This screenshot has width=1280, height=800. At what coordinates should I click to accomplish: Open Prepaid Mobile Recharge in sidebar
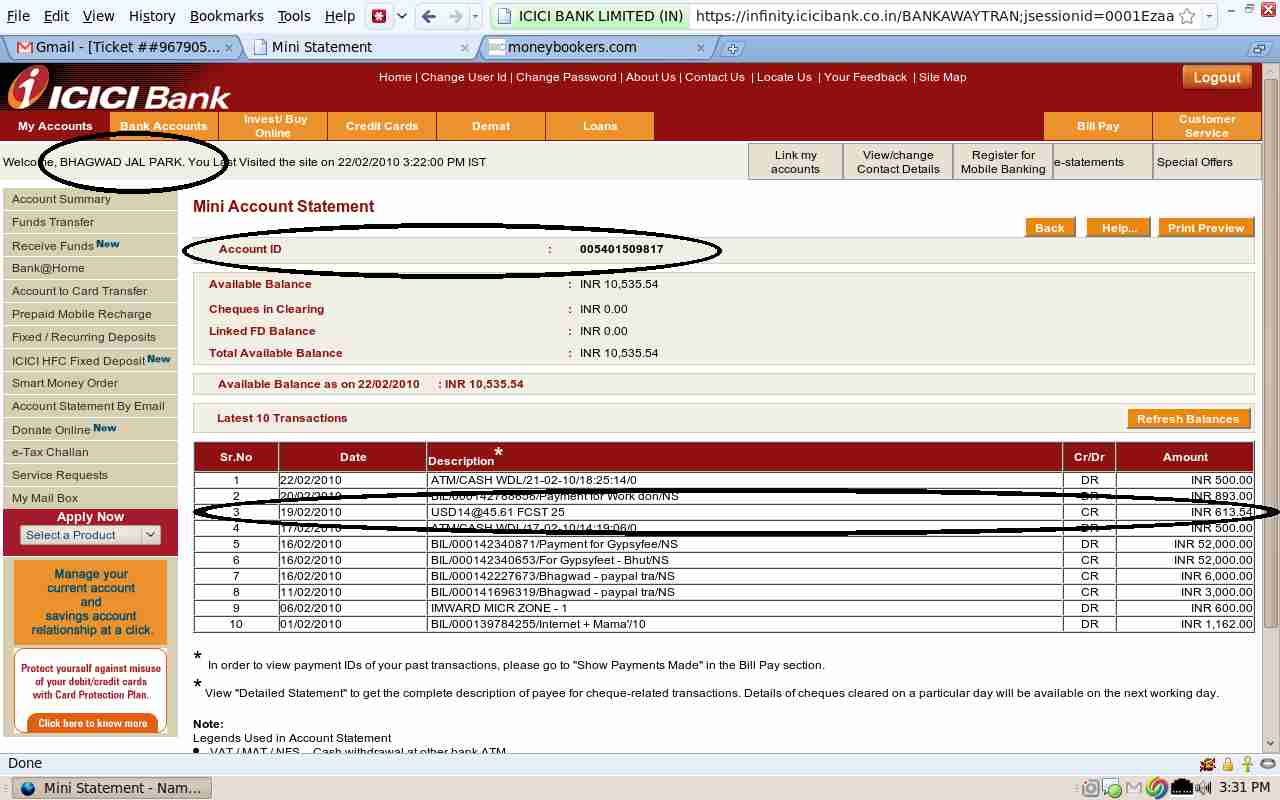pos(90,314)
